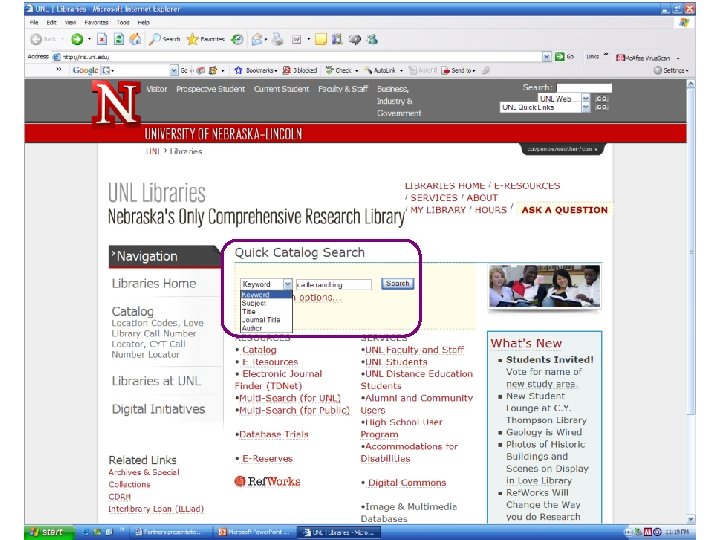Screen dimensions: 720x540
Task: Open Libraries Home in Navigation sidebar
Action: click(x=154, y=283)
